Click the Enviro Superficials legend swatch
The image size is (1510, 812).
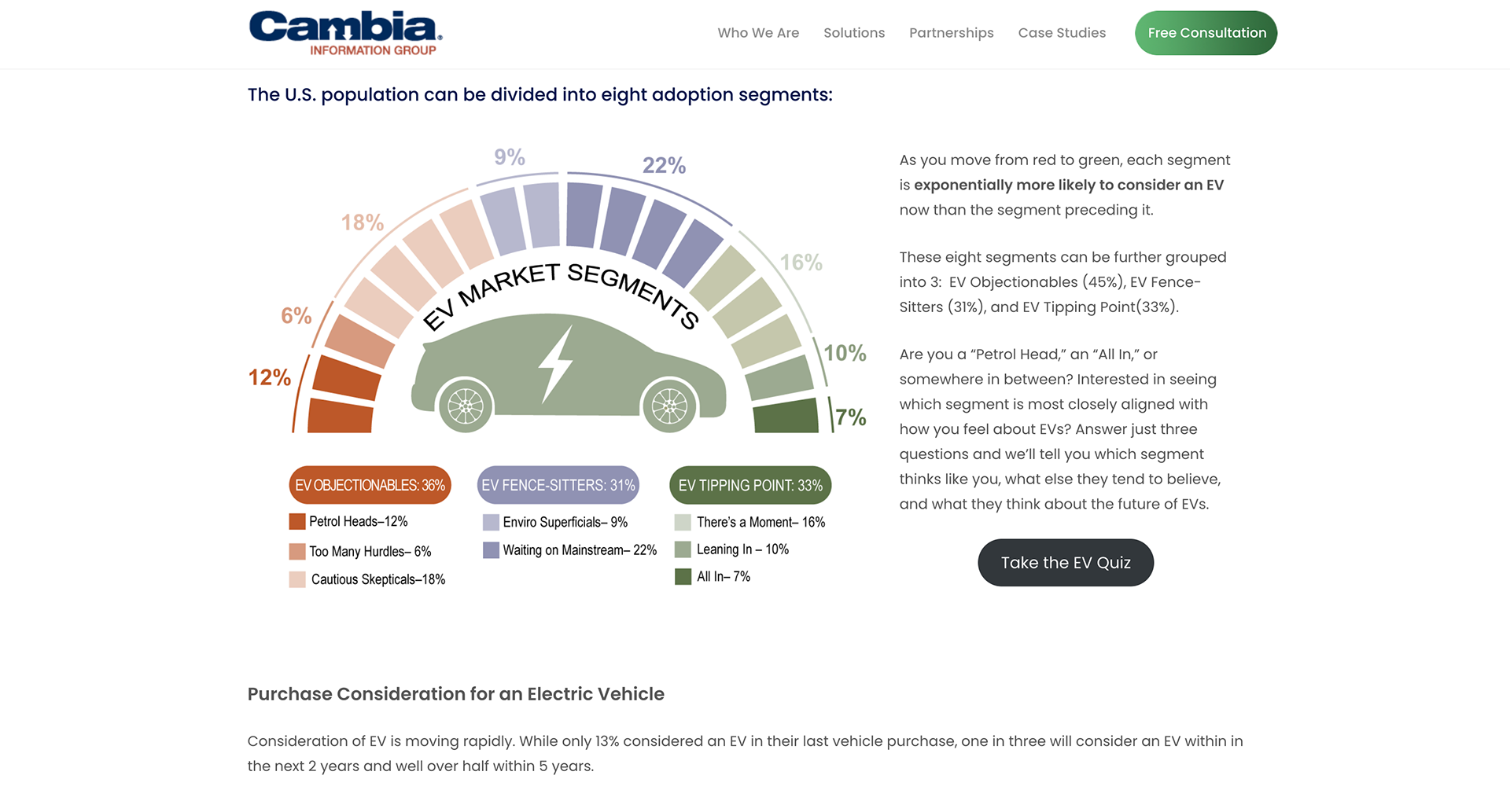pyautogui.click(x=491, y=523)
